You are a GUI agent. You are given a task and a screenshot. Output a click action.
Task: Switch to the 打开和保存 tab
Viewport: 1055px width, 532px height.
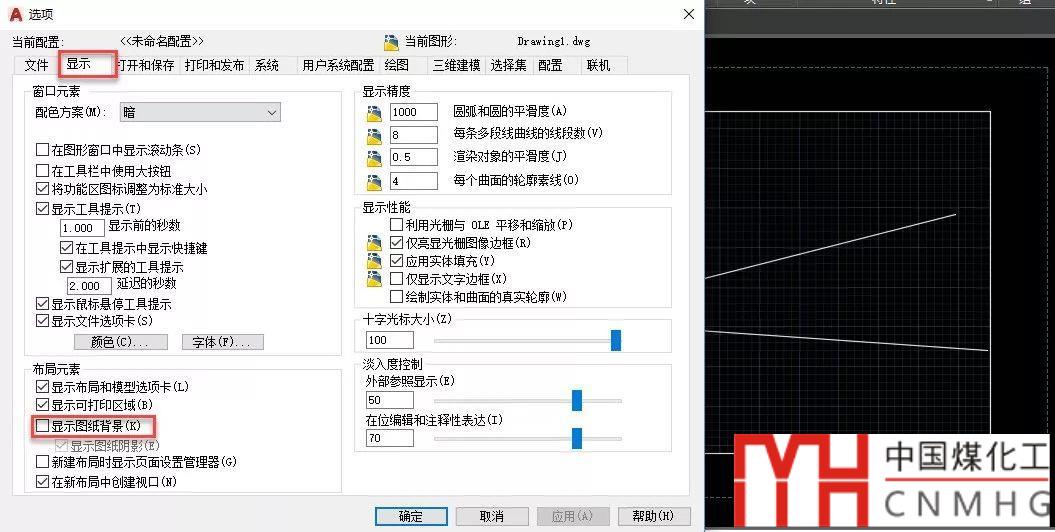(x=146, y=65)
